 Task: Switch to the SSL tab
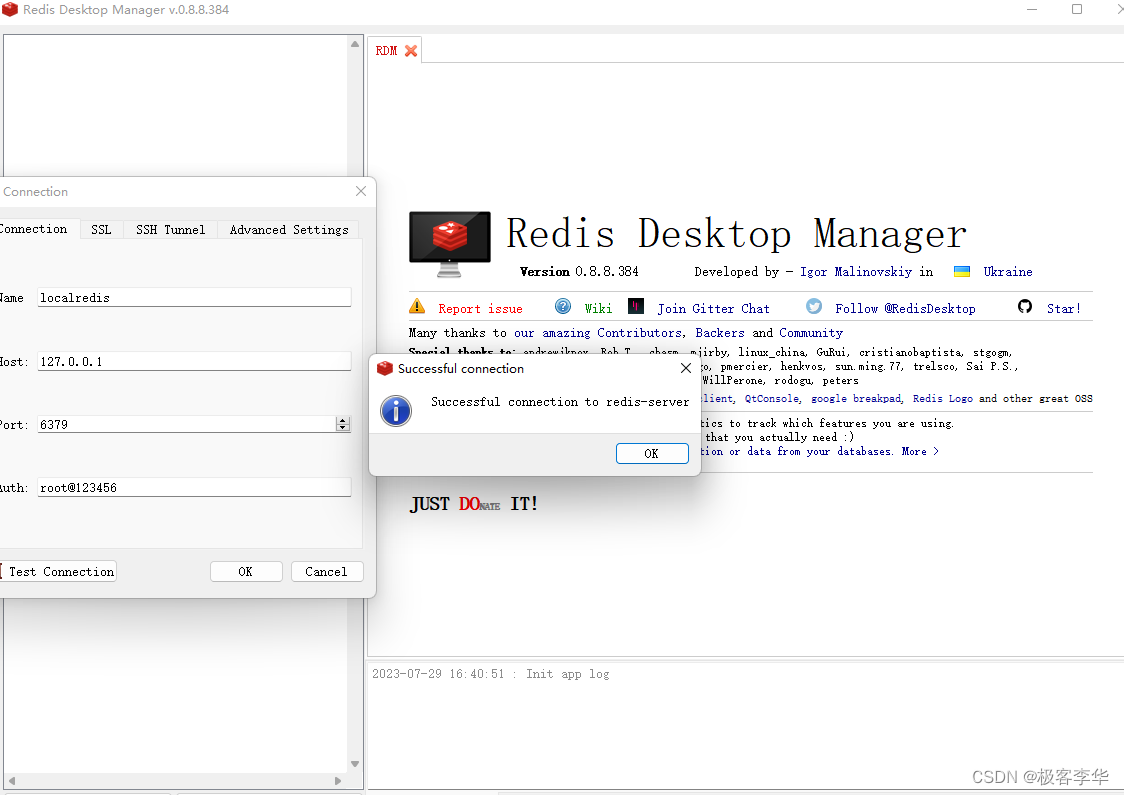point(101,229)
